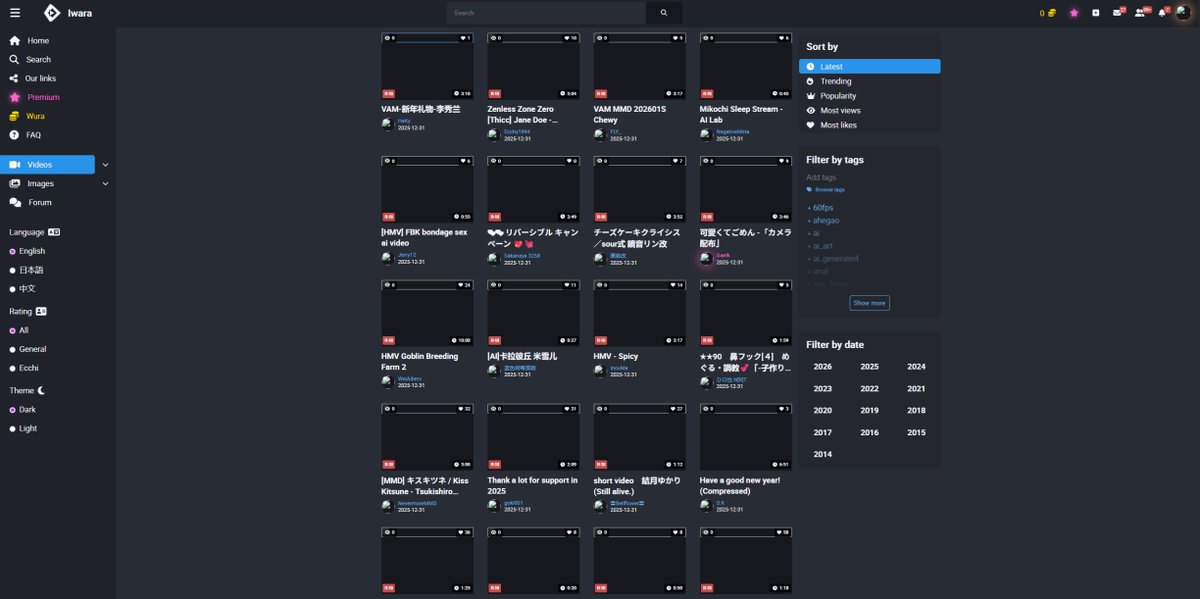Add the ahegao tag filter

point(823,221)
